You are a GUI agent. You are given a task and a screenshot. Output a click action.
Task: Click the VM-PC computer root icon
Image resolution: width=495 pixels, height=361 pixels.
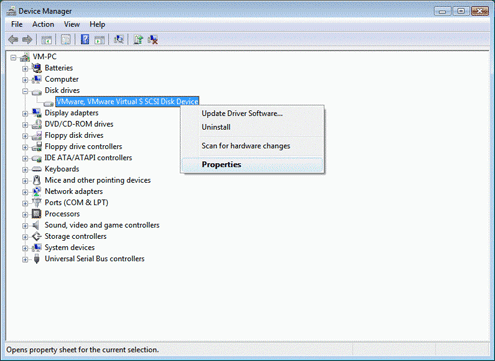25,57
